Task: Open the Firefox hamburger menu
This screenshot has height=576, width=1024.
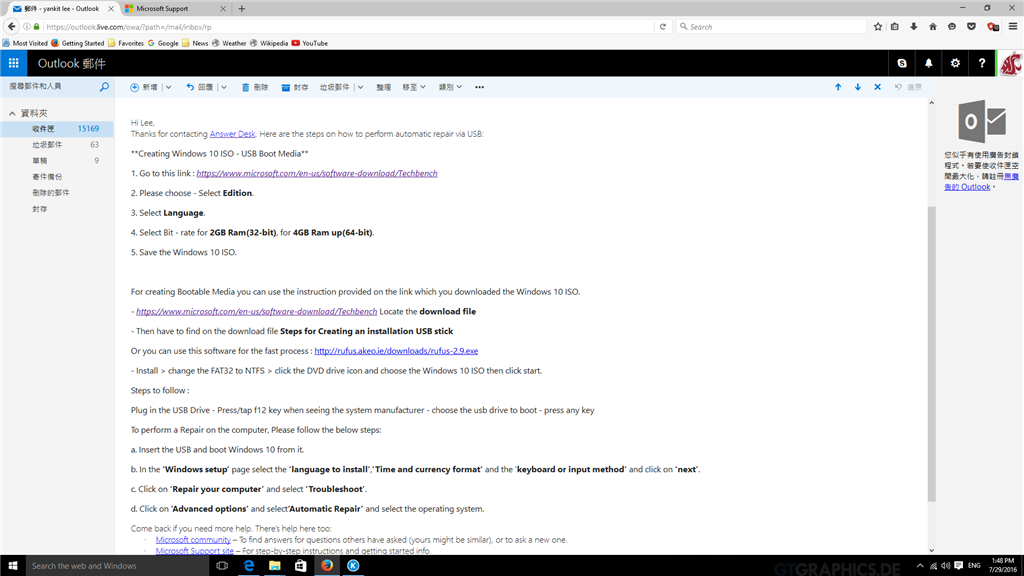Action: point(1013,27)
